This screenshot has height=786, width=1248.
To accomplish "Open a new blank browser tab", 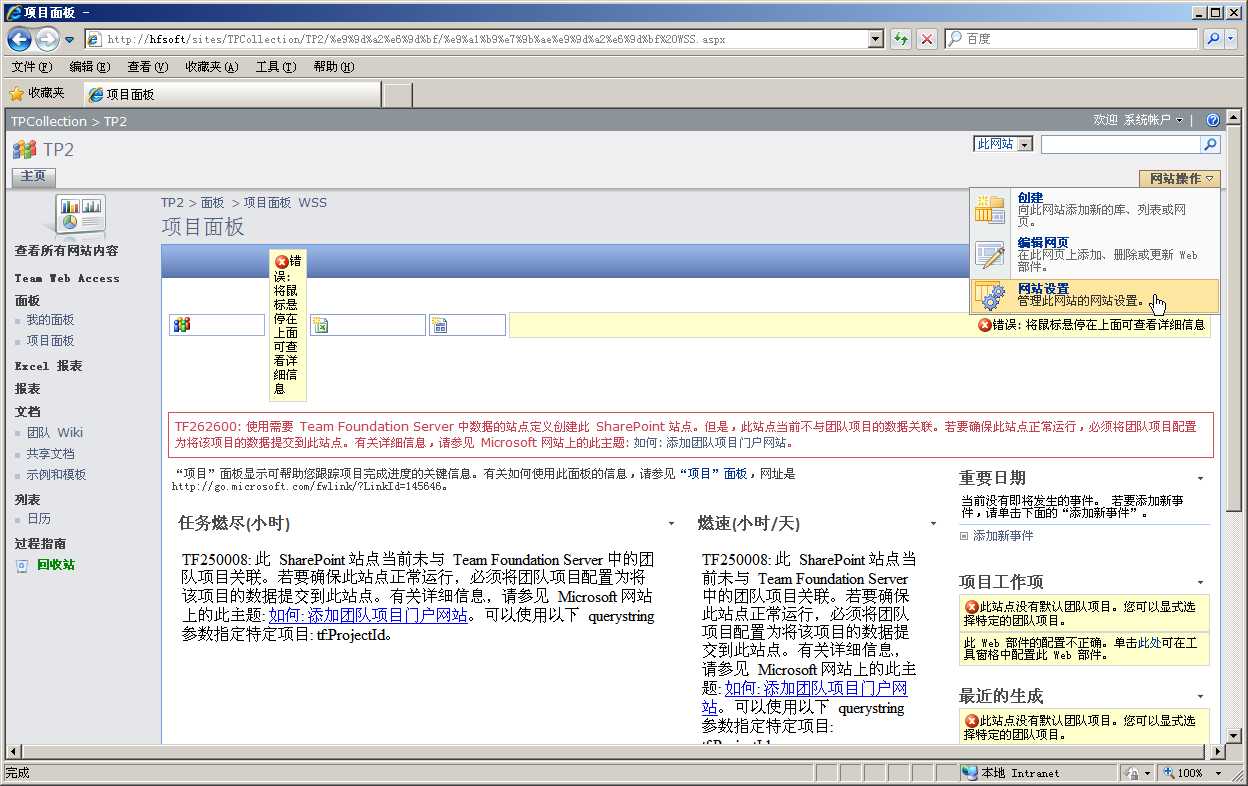I will tap(398, 95).
